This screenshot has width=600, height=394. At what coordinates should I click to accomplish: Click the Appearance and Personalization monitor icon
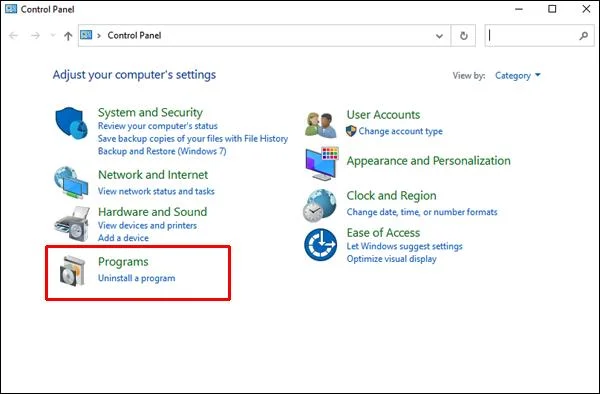click(x=322, y=164)
